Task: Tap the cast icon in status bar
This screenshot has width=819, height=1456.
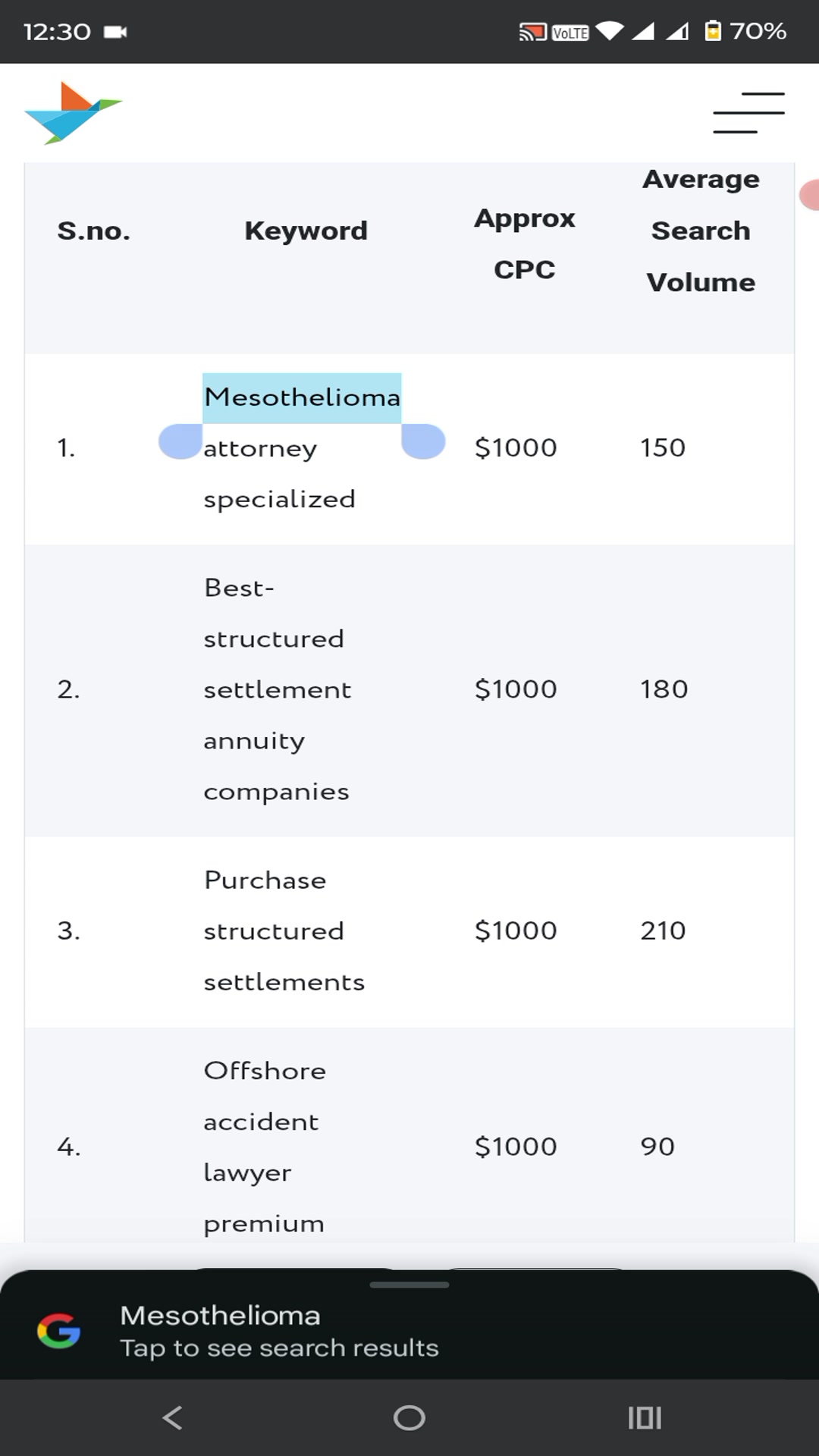Action: 532,32
